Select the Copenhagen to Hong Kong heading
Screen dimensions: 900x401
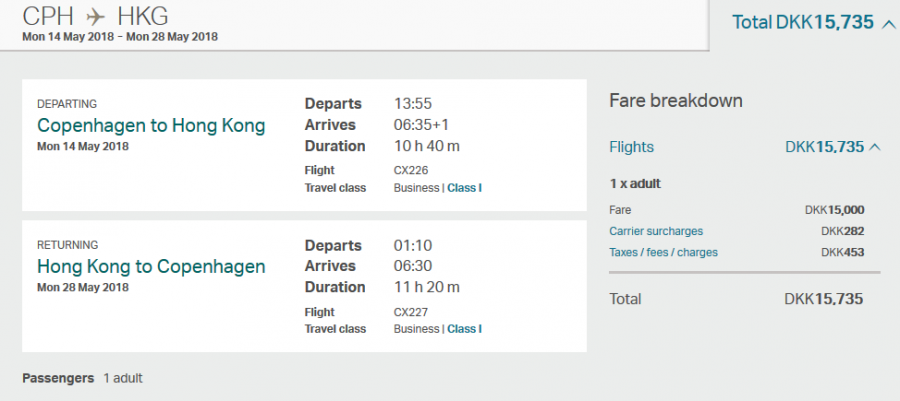pyautogui.click(x=151, y=125)
